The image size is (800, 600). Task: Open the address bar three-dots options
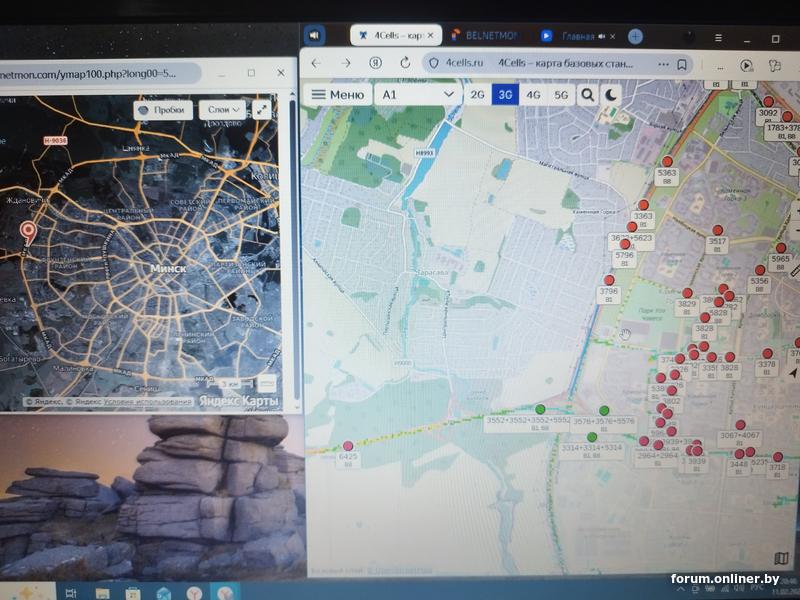coord(663,65)
